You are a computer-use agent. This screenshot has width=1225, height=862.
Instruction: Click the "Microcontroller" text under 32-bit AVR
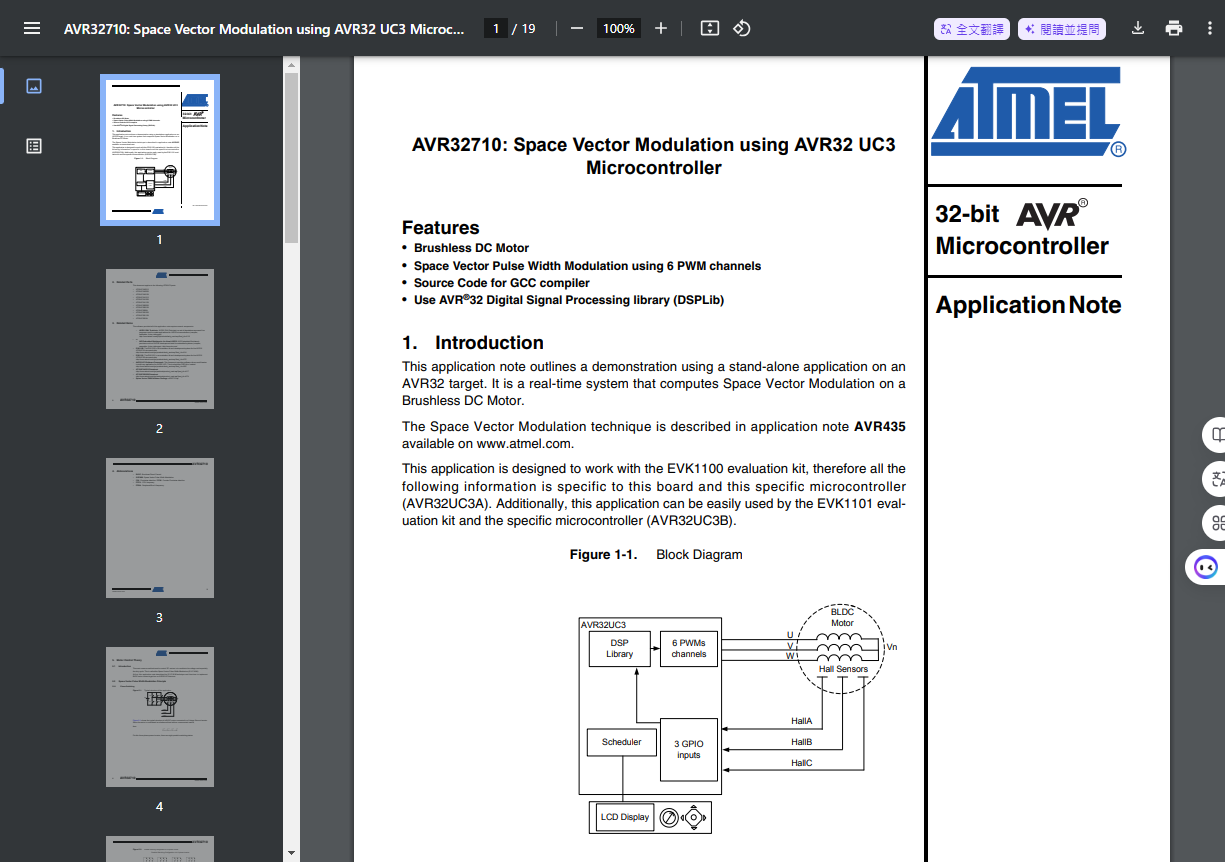point(1022,246)
